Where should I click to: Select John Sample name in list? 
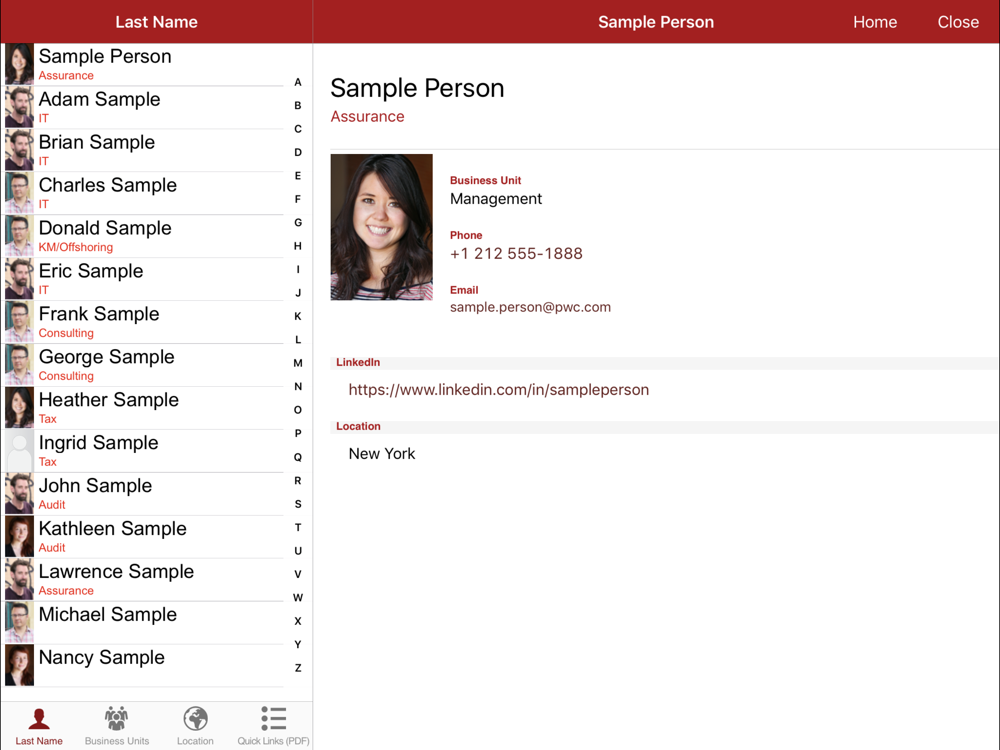tap(96, 486)
